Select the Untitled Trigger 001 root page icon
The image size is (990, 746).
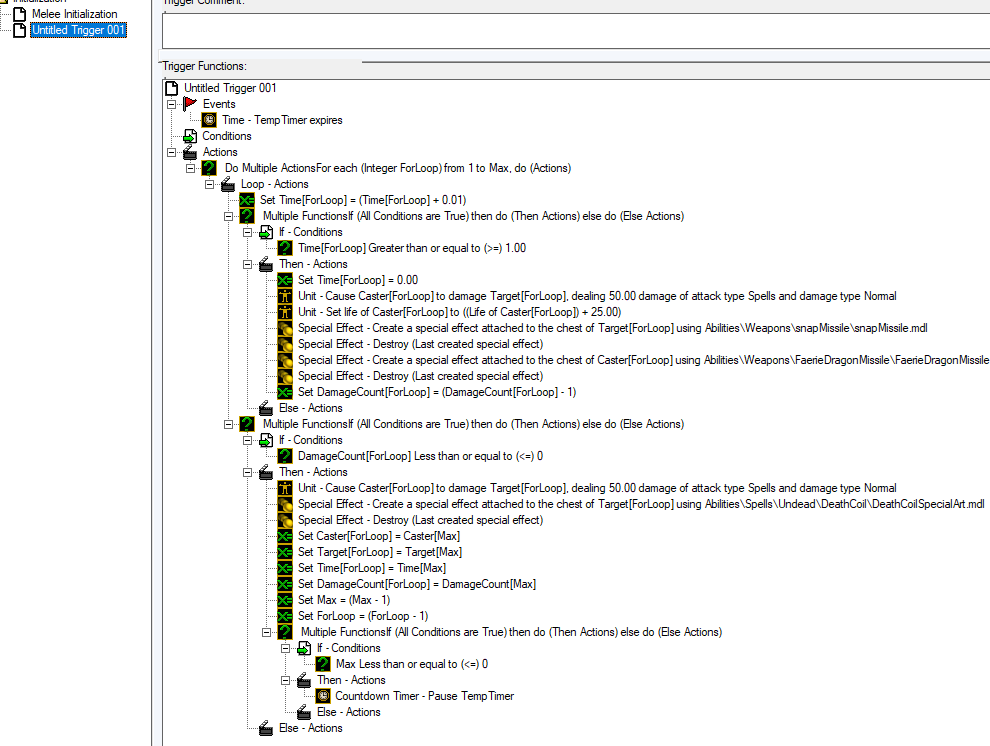click(x=171, y=88)
